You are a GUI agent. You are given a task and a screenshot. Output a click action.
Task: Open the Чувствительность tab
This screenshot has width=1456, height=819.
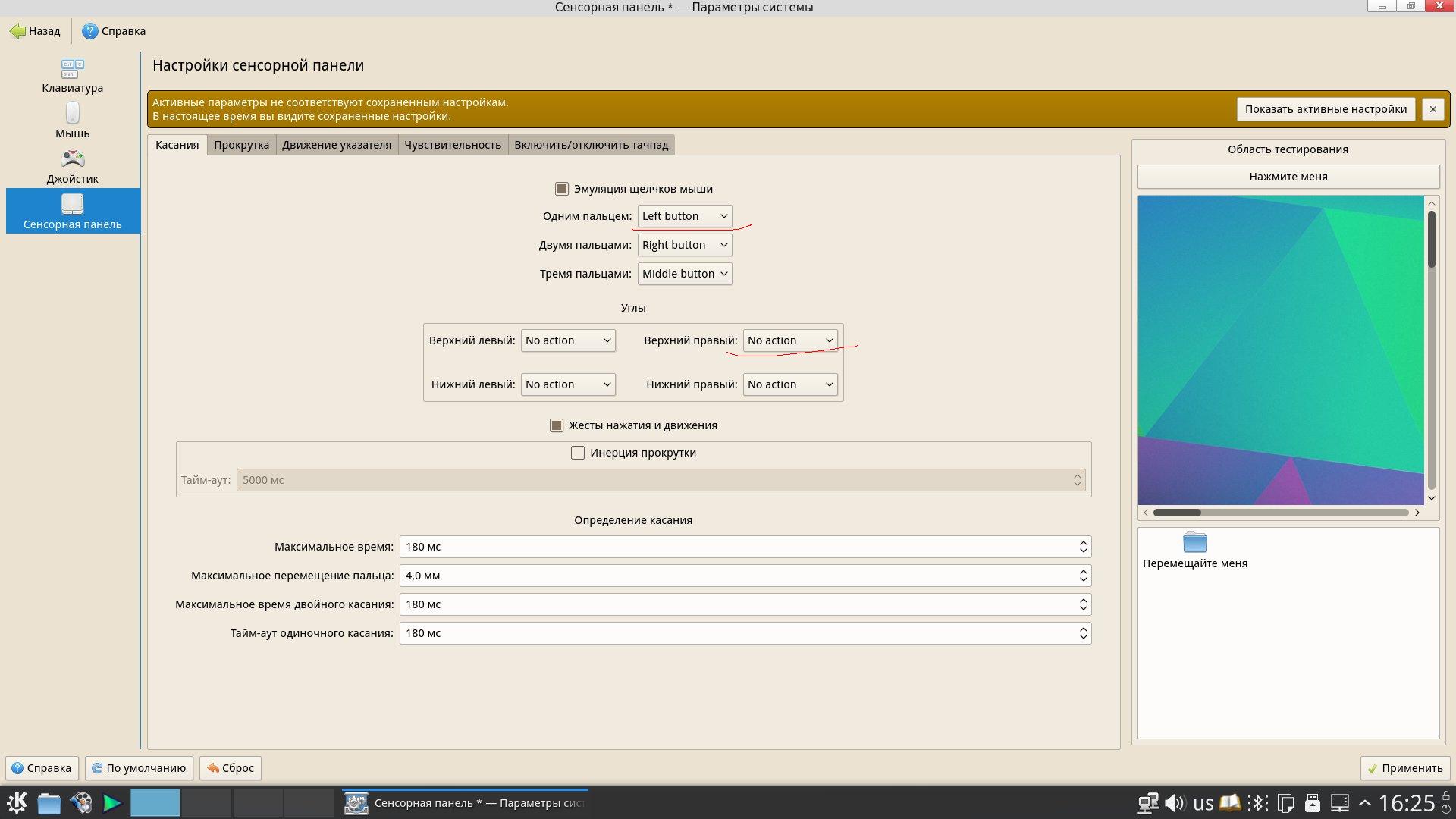tap(452, 145)
